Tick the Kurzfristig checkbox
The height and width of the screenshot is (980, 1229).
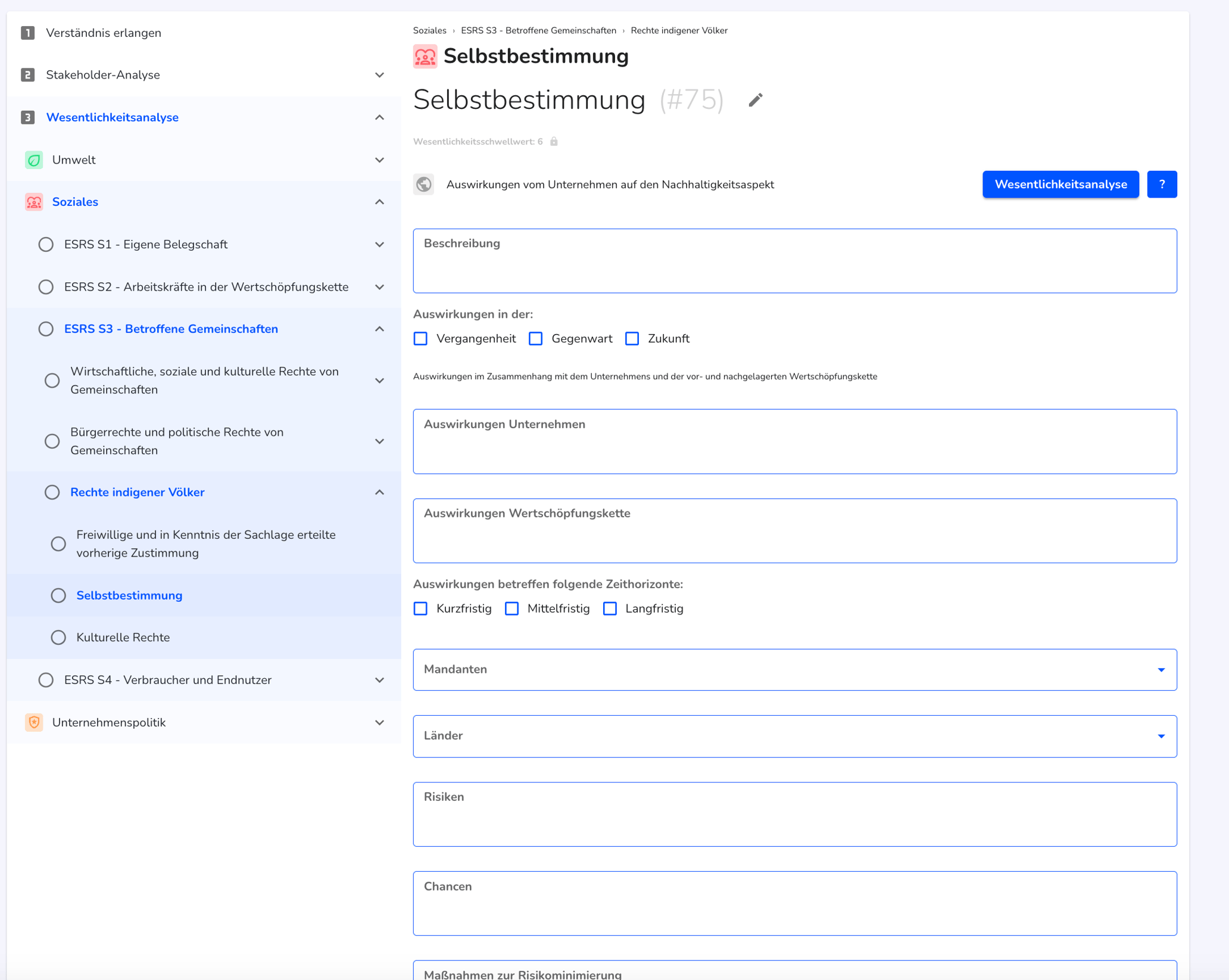[420, 608]
